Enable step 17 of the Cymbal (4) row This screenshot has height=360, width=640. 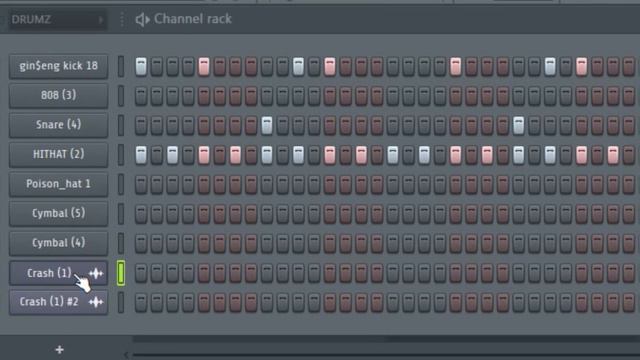393,243
